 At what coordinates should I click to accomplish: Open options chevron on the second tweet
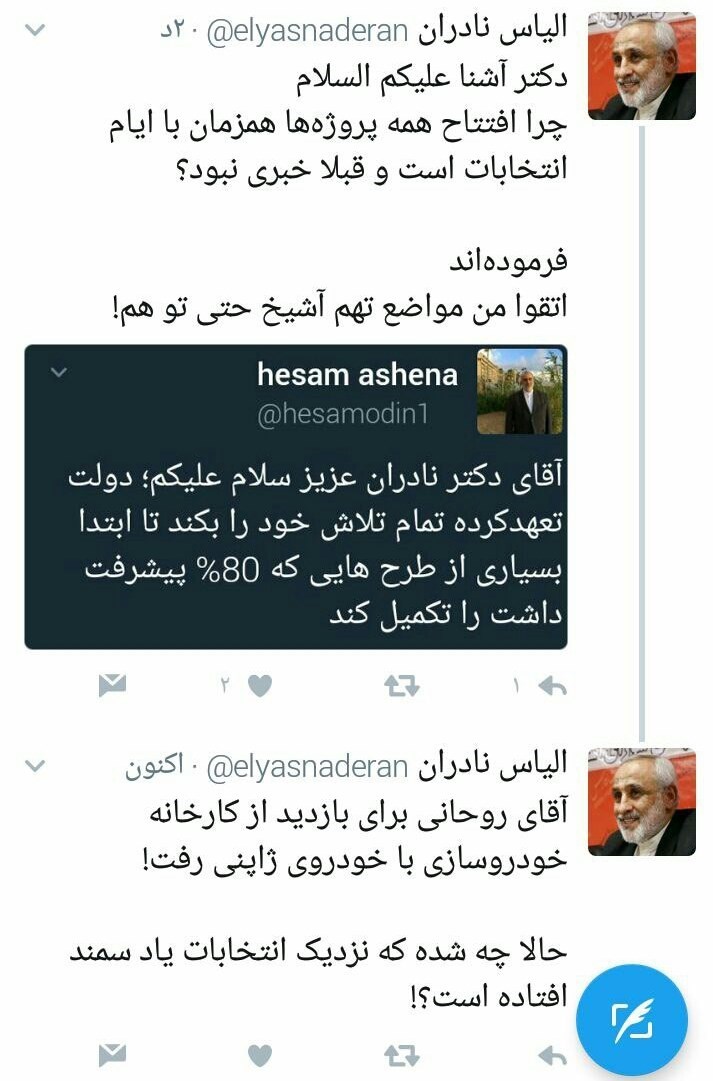tap(34, 765)
